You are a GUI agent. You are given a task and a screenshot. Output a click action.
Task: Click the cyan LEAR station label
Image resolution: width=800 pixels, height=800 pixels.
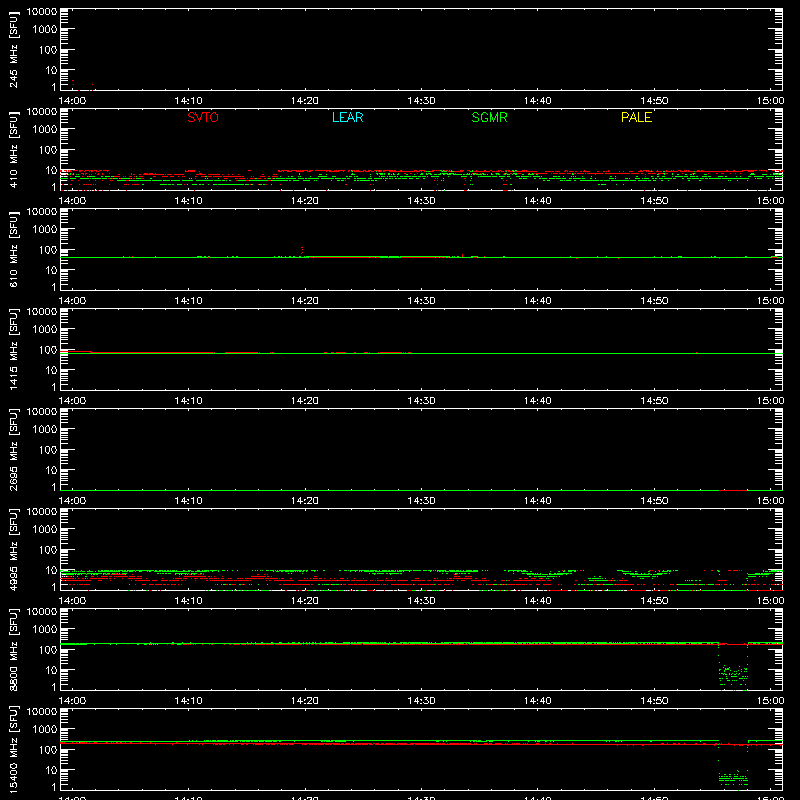[347, 117]
